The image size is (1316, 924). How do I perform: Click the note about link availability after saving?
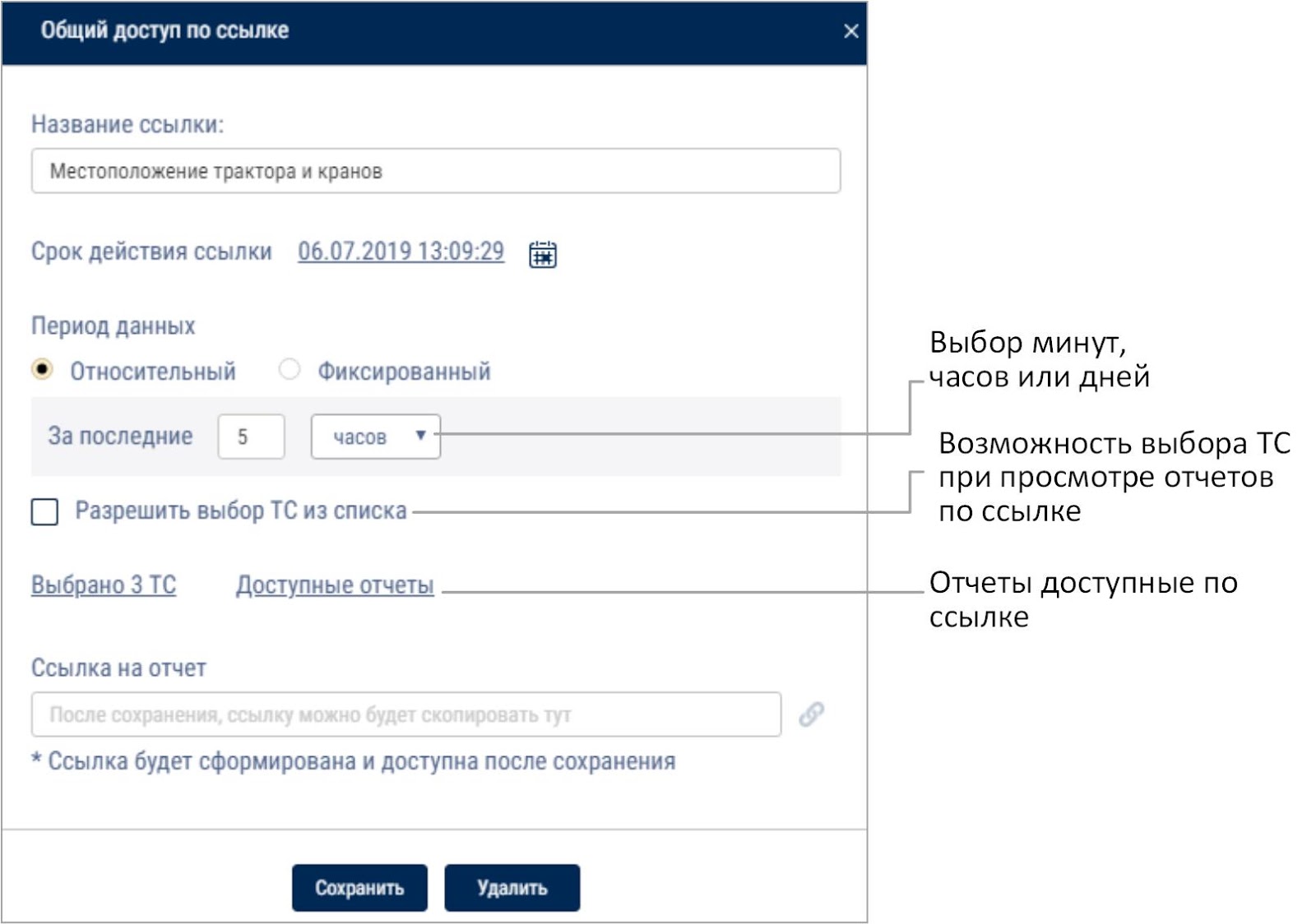pos(354,761)
